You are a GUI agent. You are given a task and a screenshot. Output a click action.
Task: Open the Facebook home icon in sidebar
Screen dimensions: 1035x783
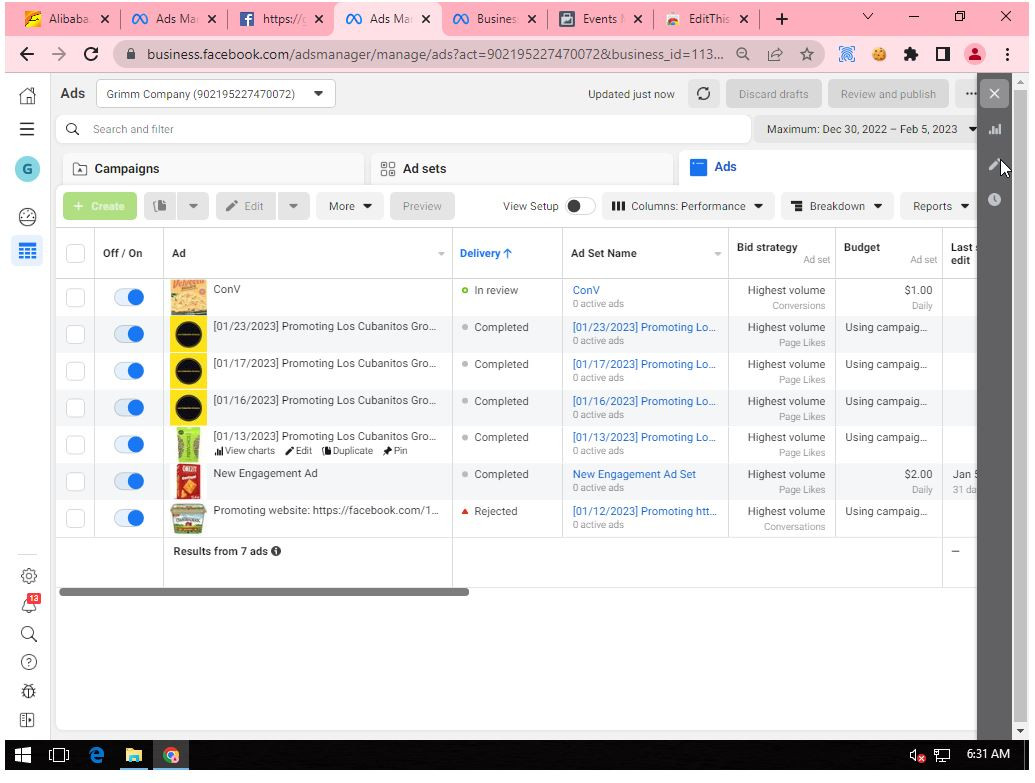coord(27,96)
